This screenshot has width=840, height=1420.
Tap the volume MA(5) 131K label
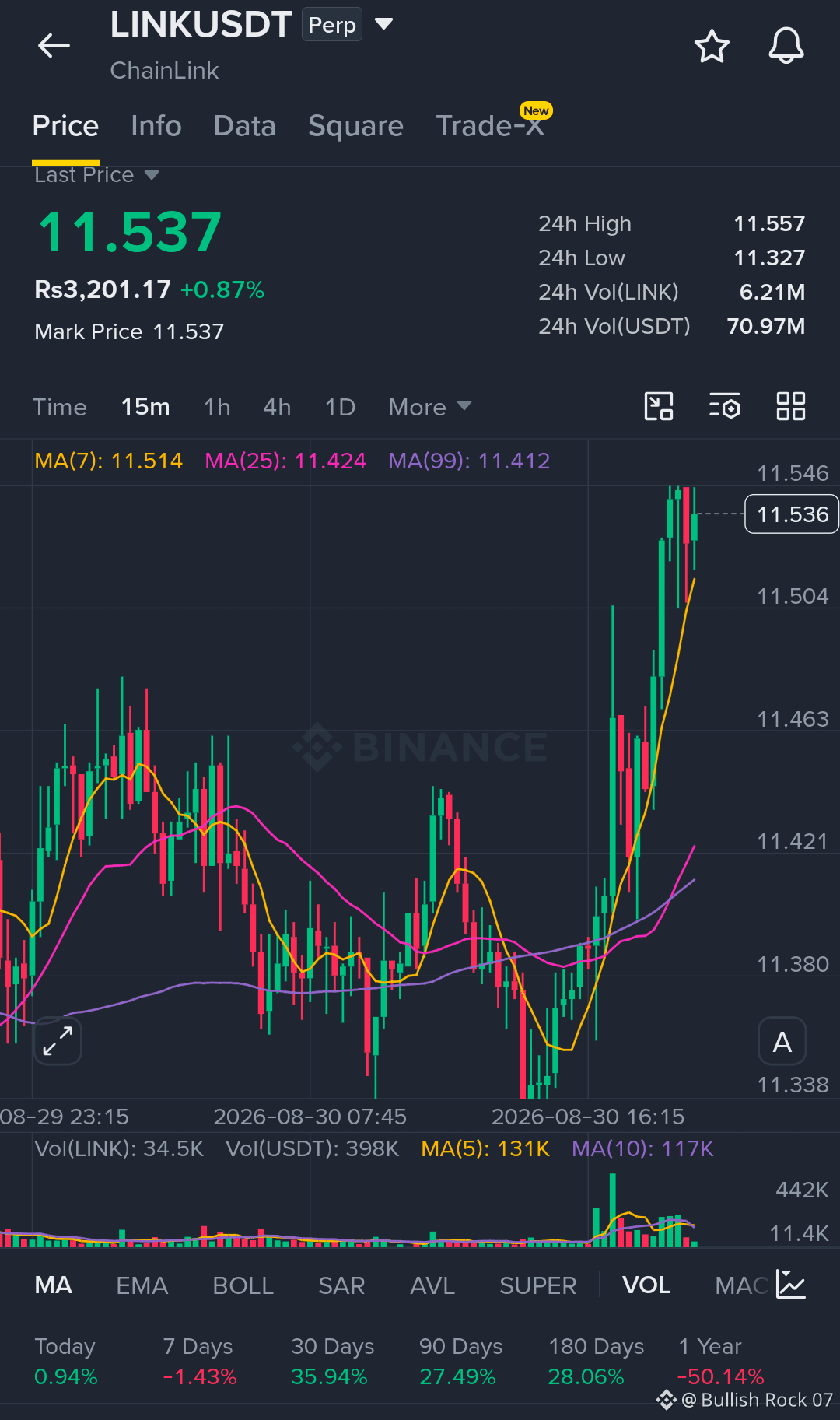coord(485,1149)
